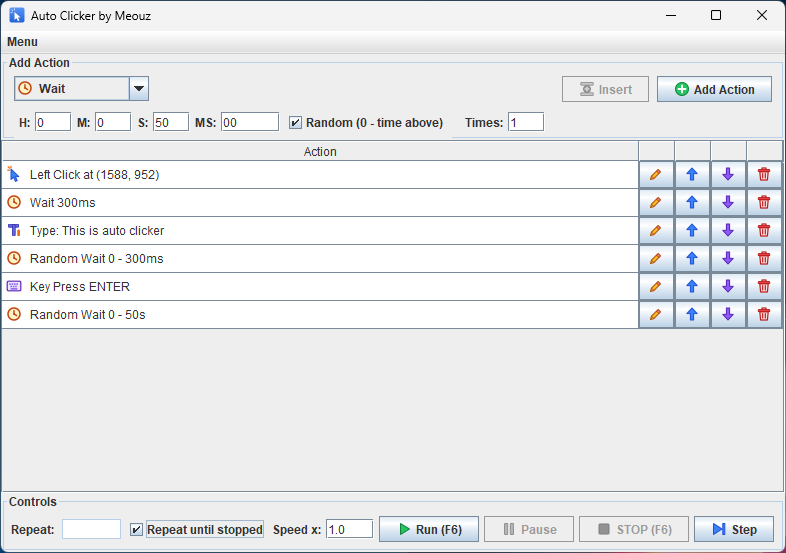Select the Random Wait 0 - 300ms row
Viewport: 786px width, 553px height.
tap(320, 259)
